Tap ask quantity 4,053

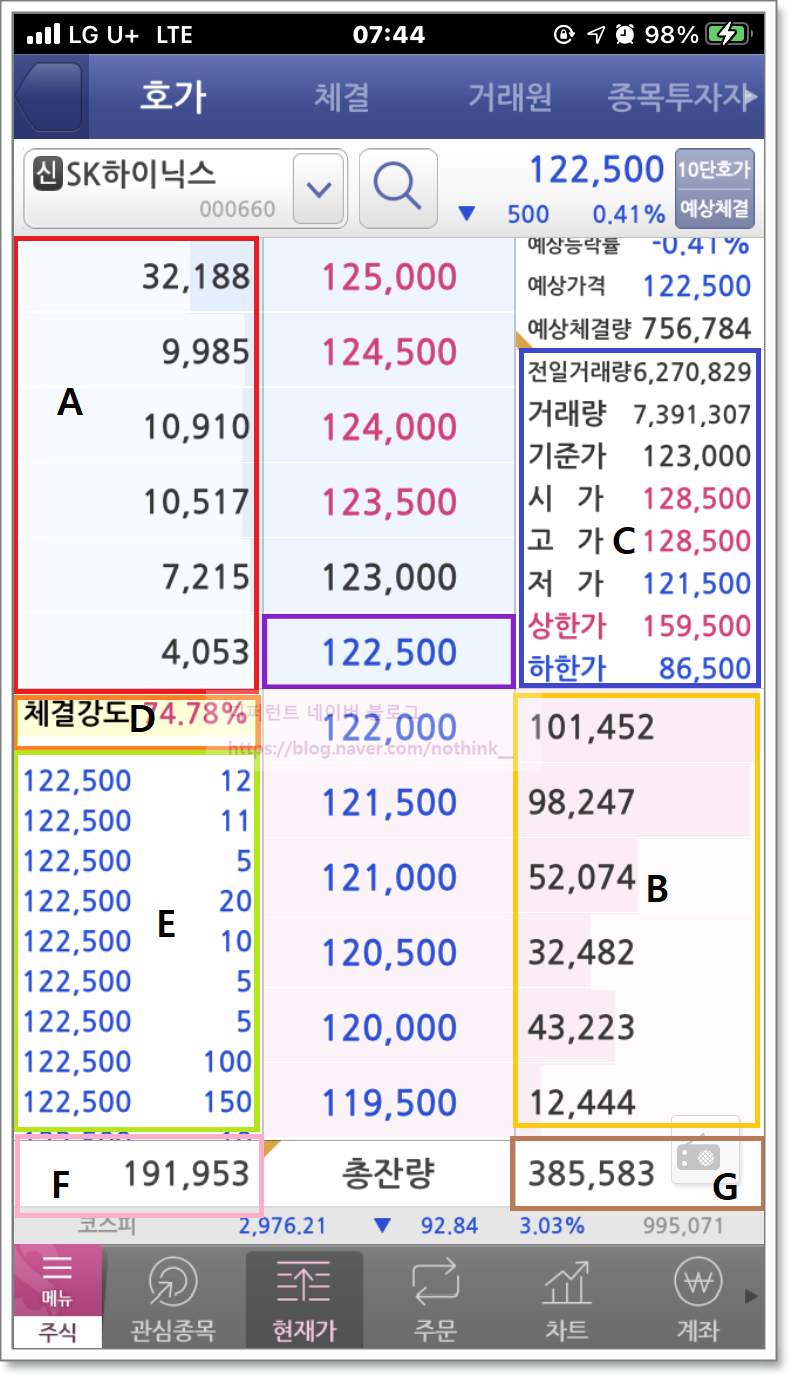pyautogui.click(x=205, y=652)
